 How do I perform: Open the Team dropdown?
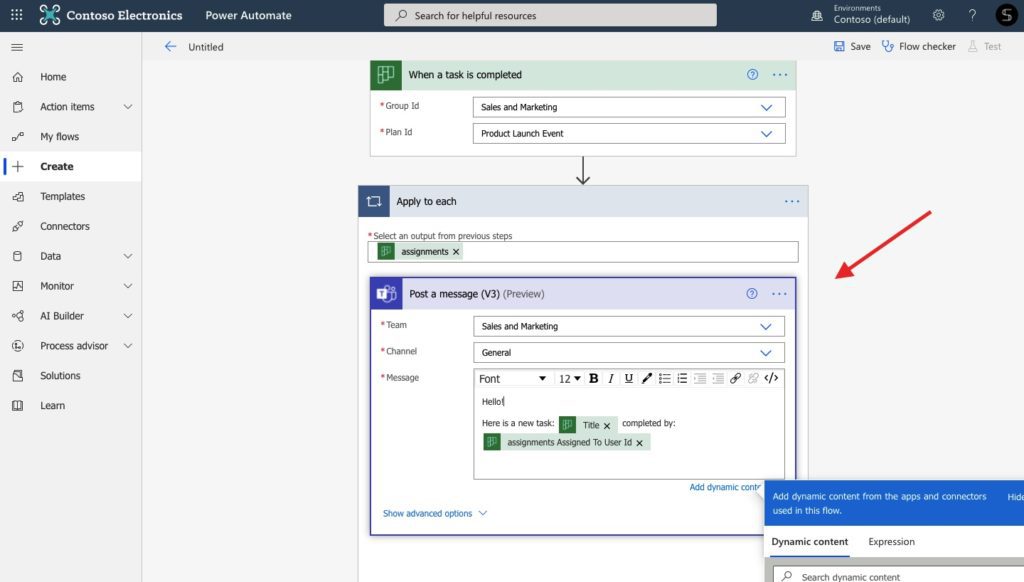[x=629, y=326]
